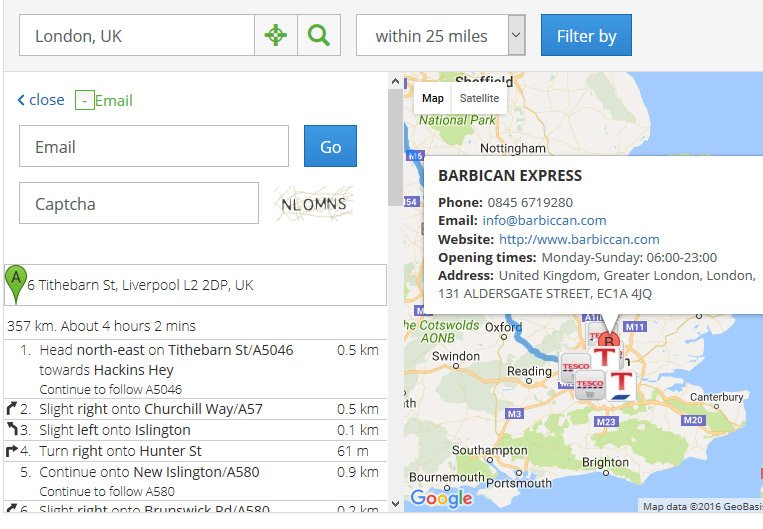Select the green A marker pin icon
This screenshot has height=529, width=763.
pyautogui.click(x=16, y=285)
